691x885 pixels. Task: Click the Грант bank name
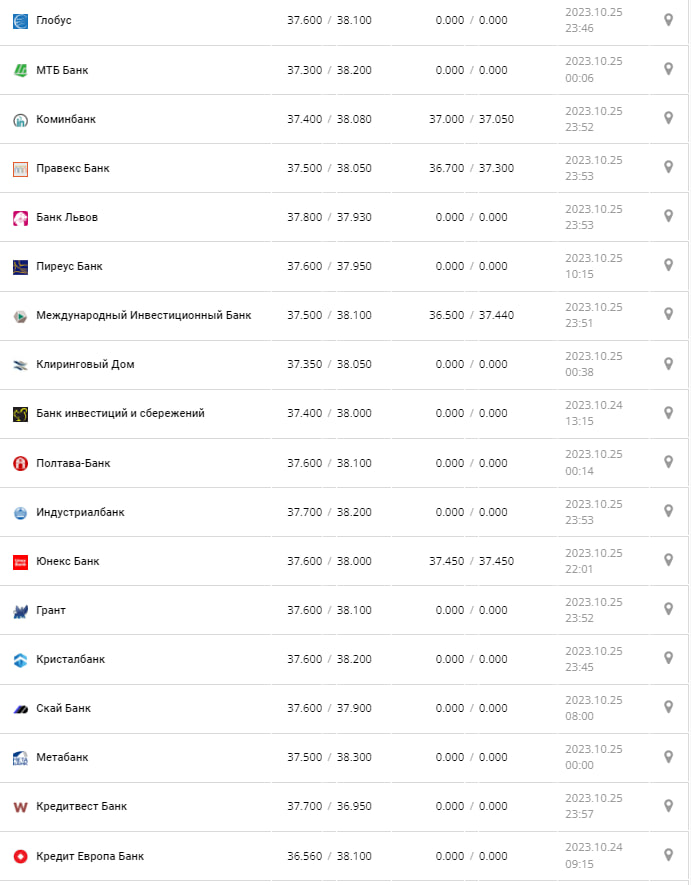click(51, 611)
